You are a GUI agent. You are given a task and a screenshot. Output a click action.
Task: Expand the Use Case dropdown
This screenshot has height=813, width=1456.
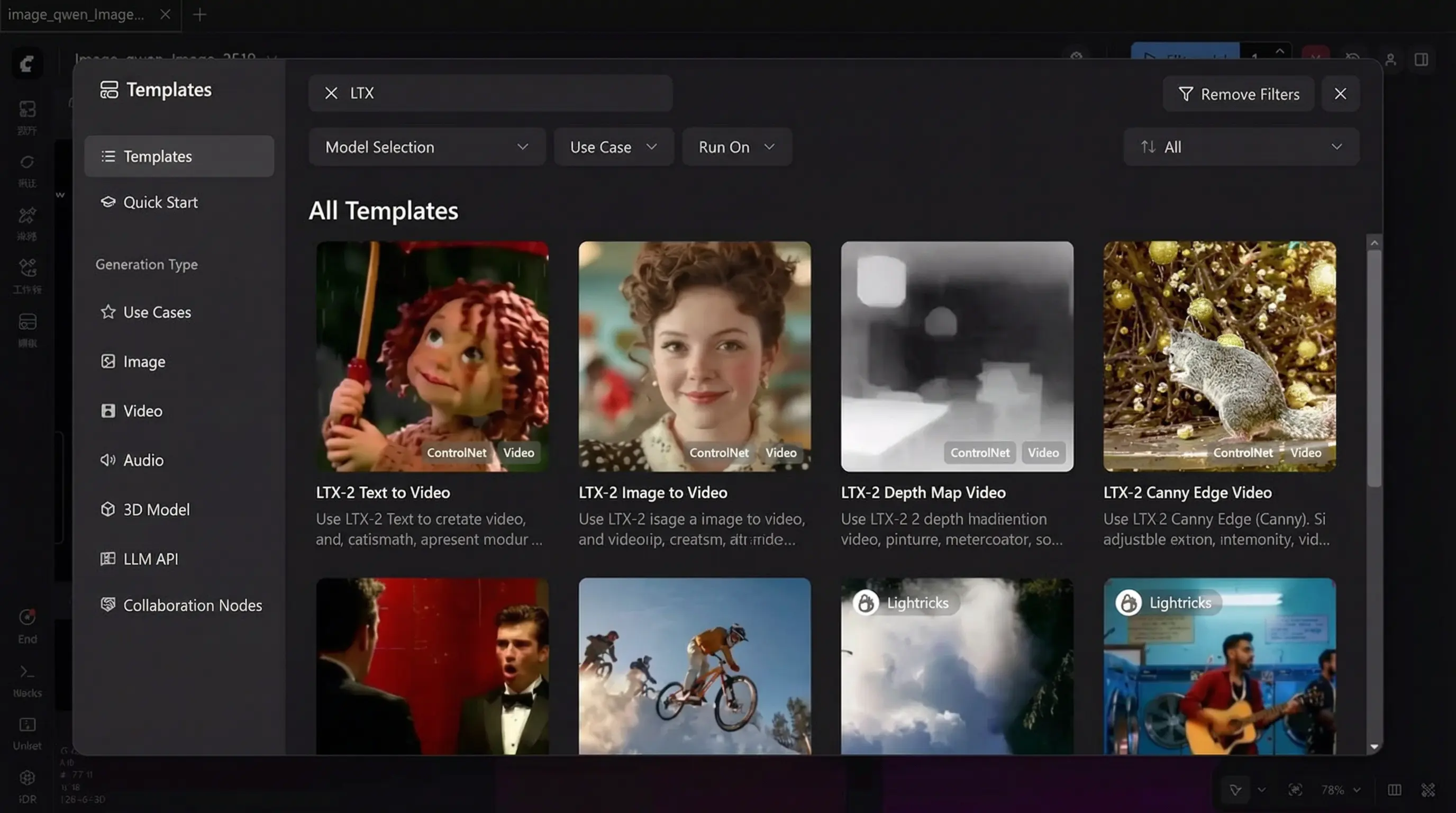pos(613,147)
